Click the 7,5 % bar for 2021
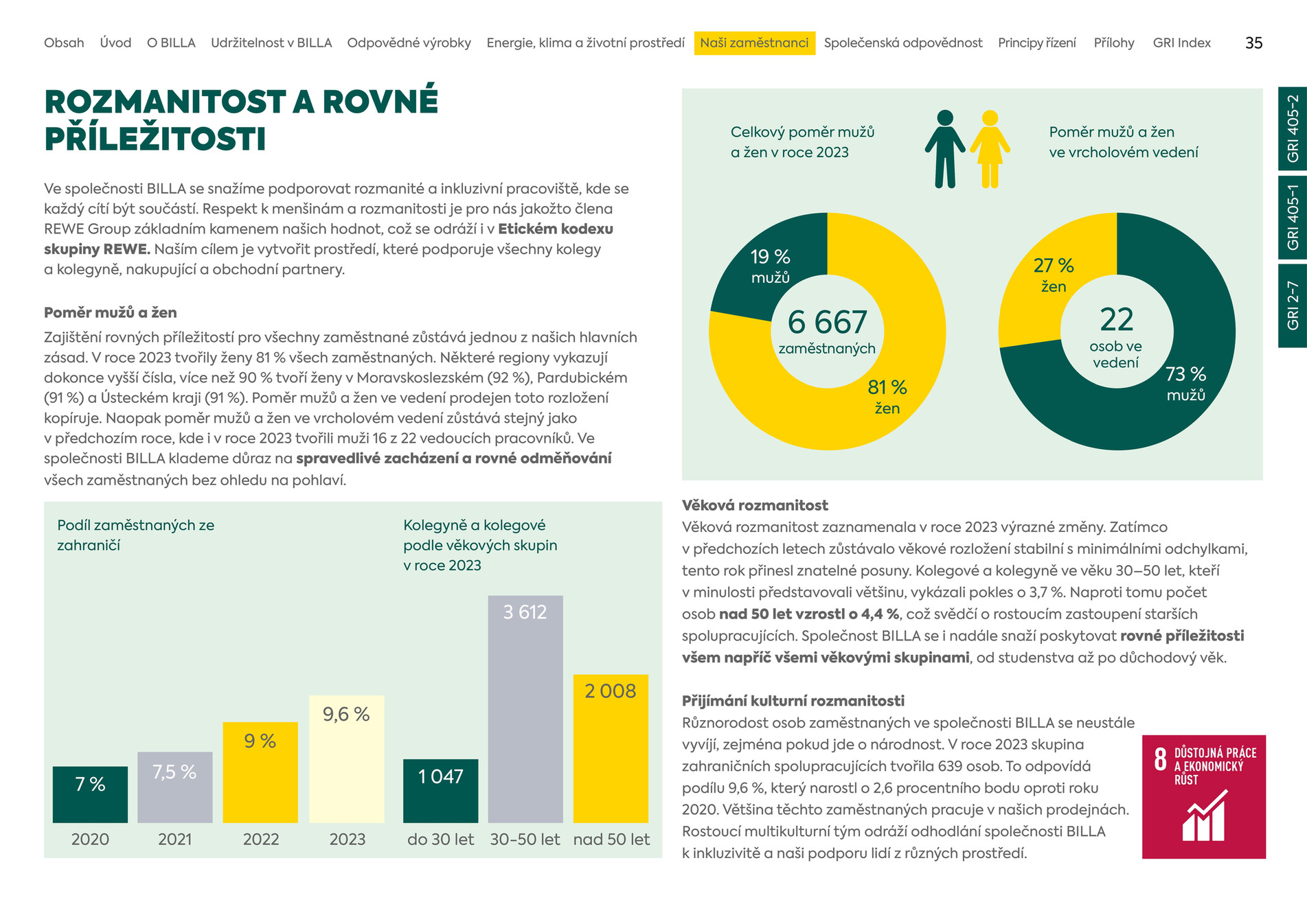 point(174,787)
